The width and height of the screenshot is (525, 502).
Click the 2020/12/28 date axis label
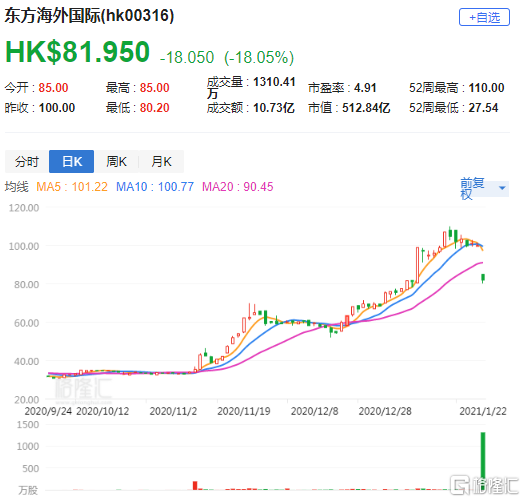point(385,411)
